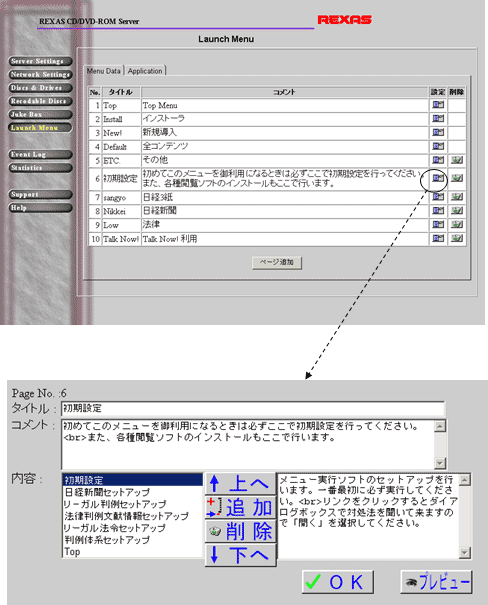Open settings icon for ETC. row
This screenshot has width=488, height=605.
coord(438,160)
